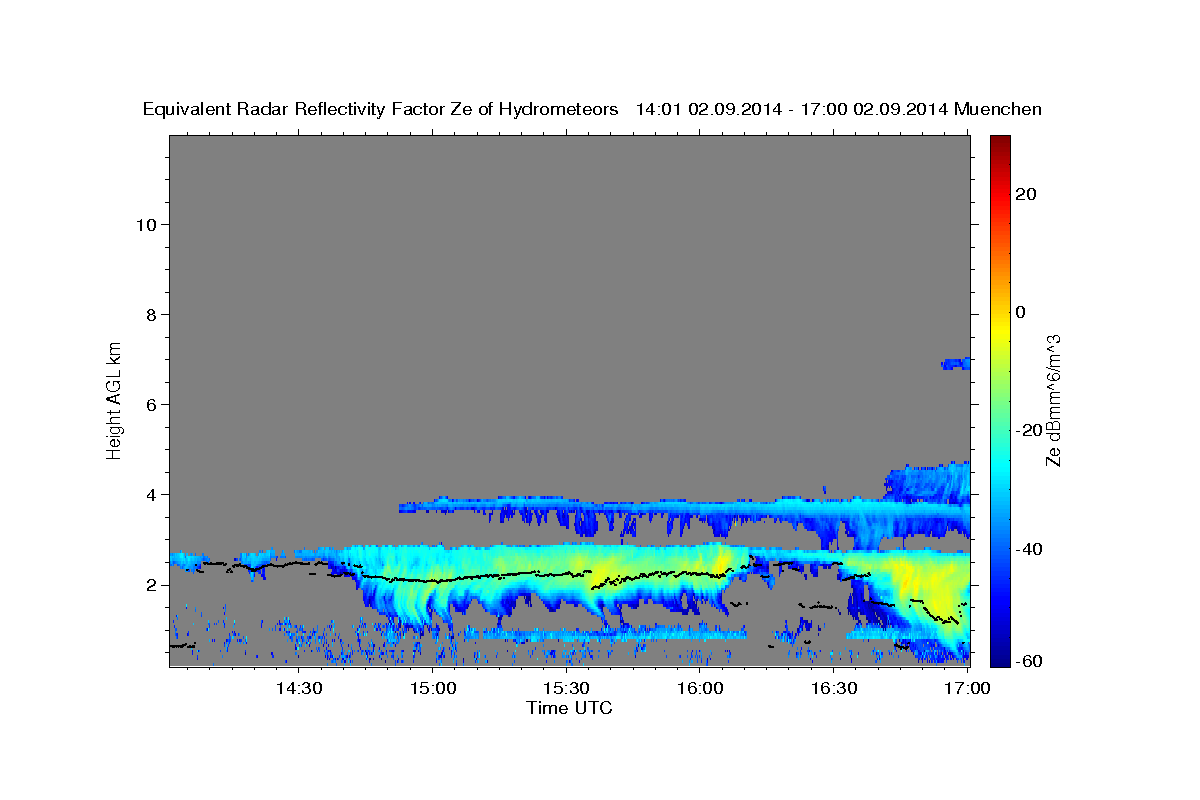The image size is (1200, 800).
Task: Click the '16:30' time tick label
Action: (x=834, y=689)
